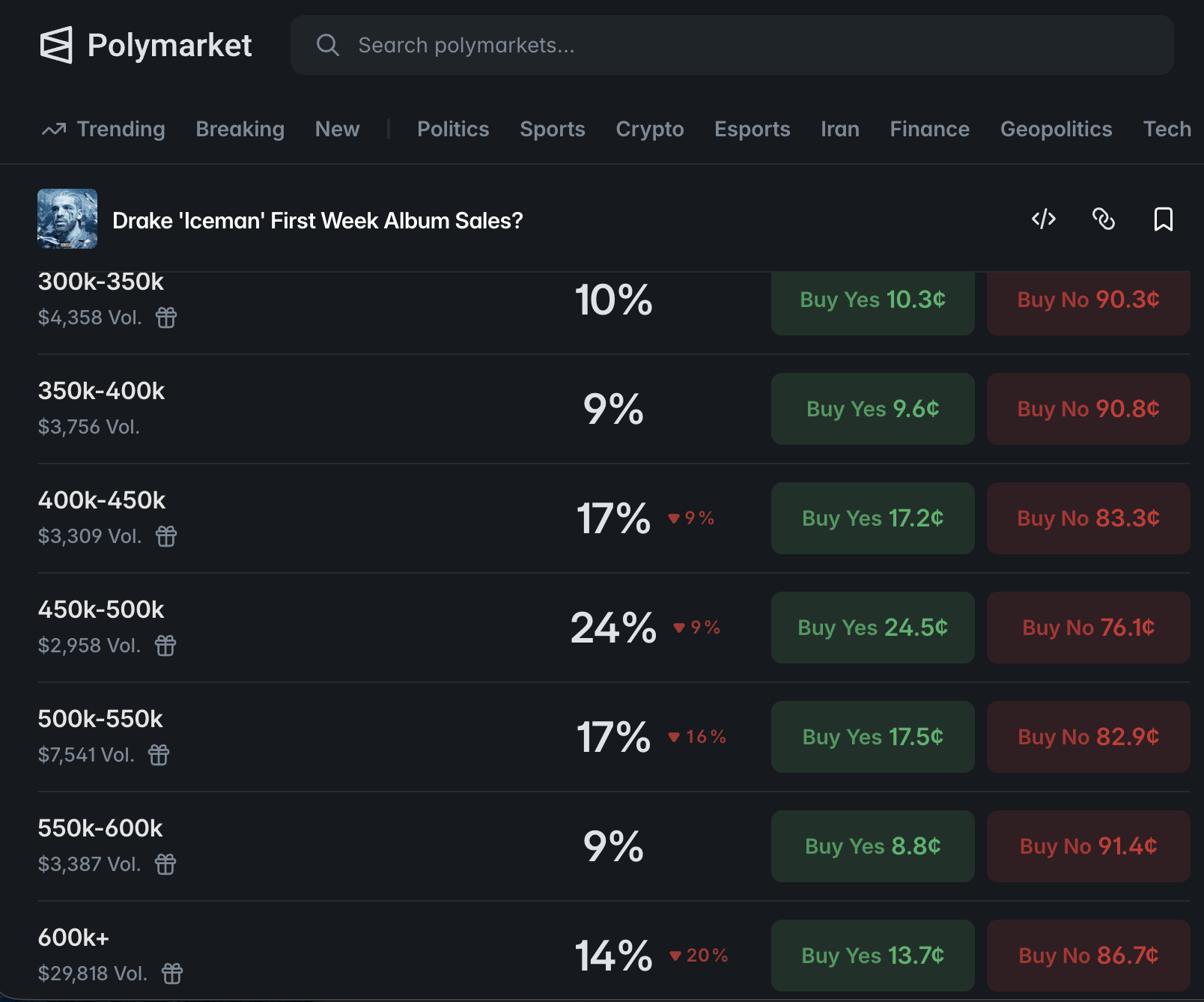Click rewards gift icon for 400k-450k
This screenshot has width=1204, height=1002.
(166, 536)
